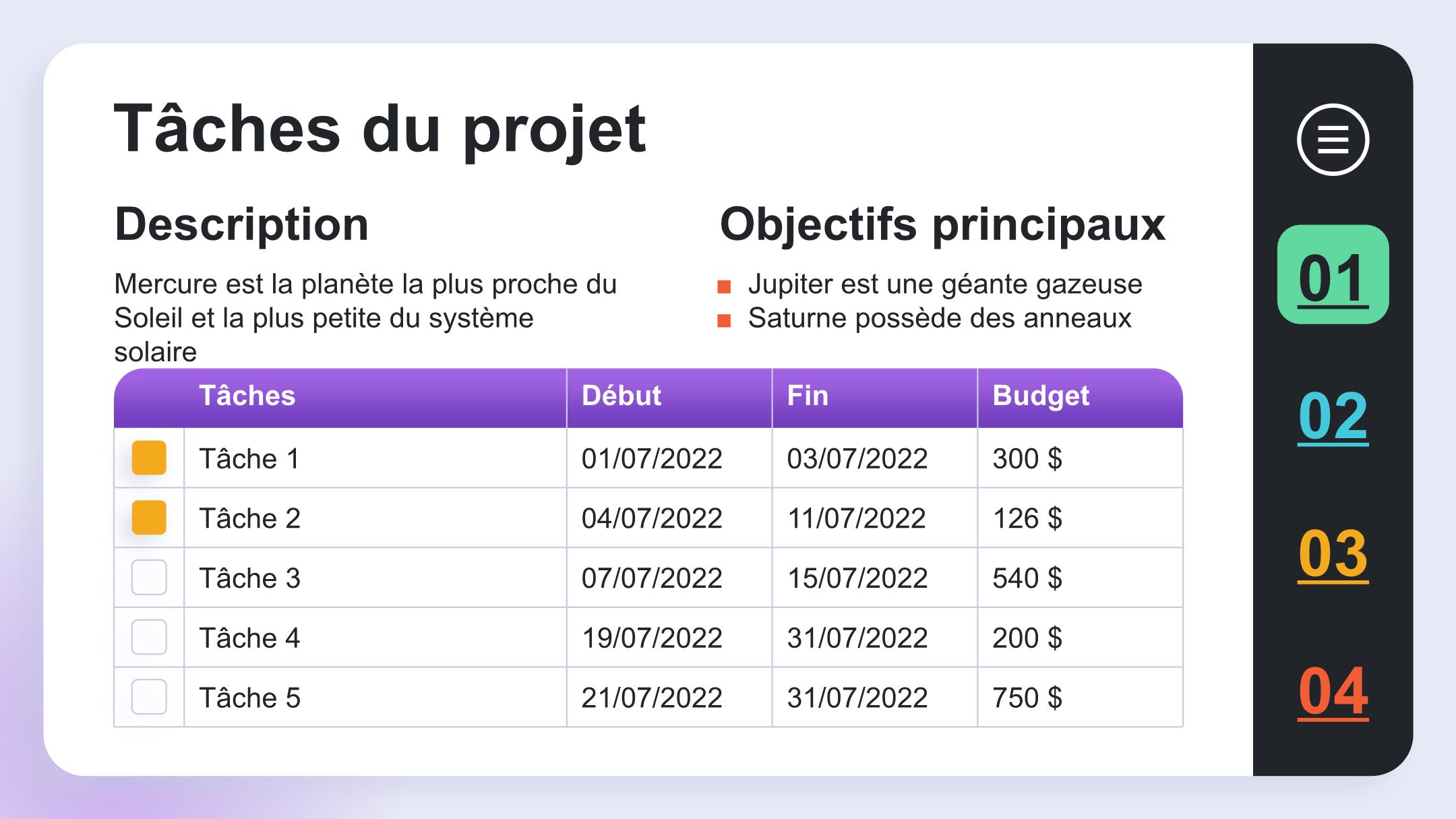1456x819 pixels.
Task: Go to section 02 link
Action: [x=1333, y=416]
